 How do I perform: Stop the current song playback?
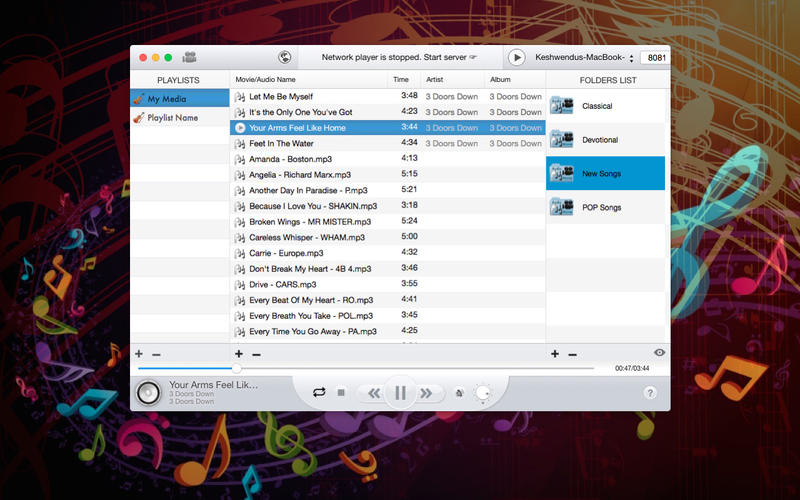[341, 393]
